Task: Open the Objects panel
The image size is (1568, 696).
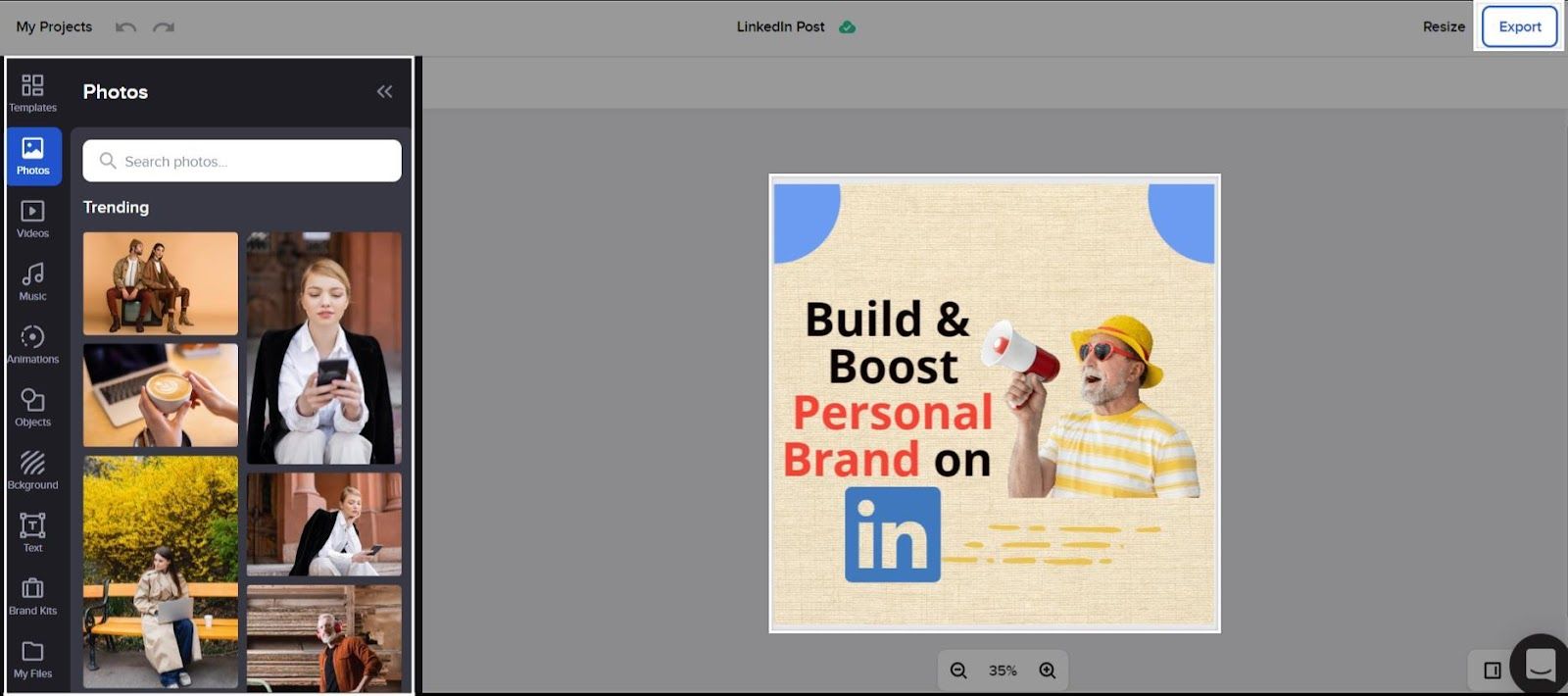Action: [x=32, y=408]
